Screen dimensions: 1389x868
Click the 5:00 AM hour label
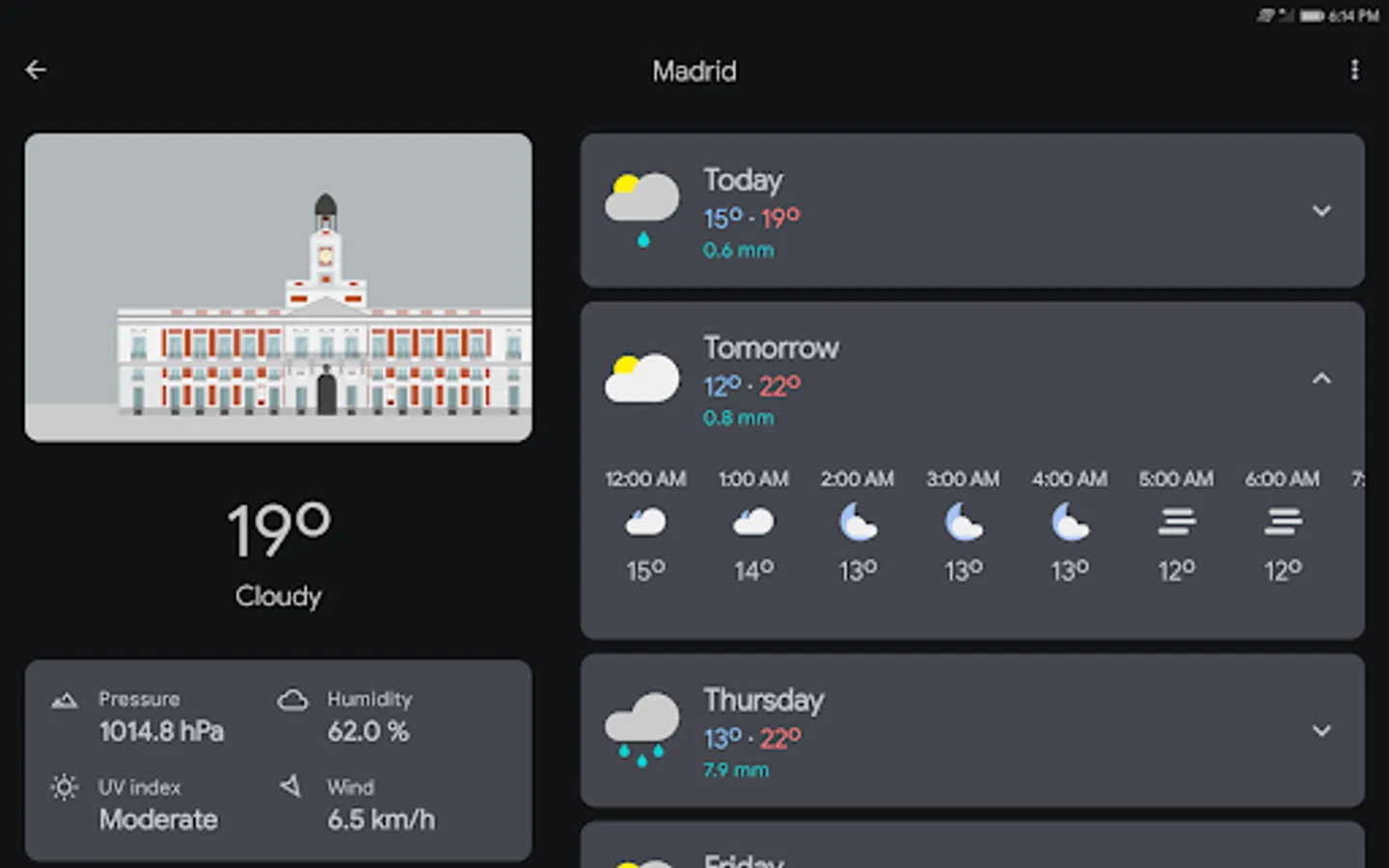1177,478
